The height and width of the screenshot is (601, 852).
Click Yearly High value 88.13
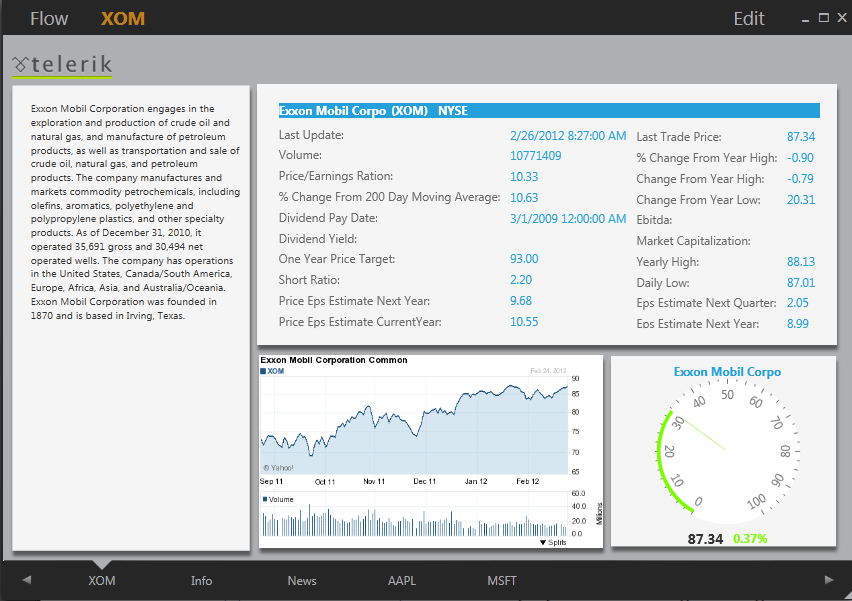coord(801,261)
